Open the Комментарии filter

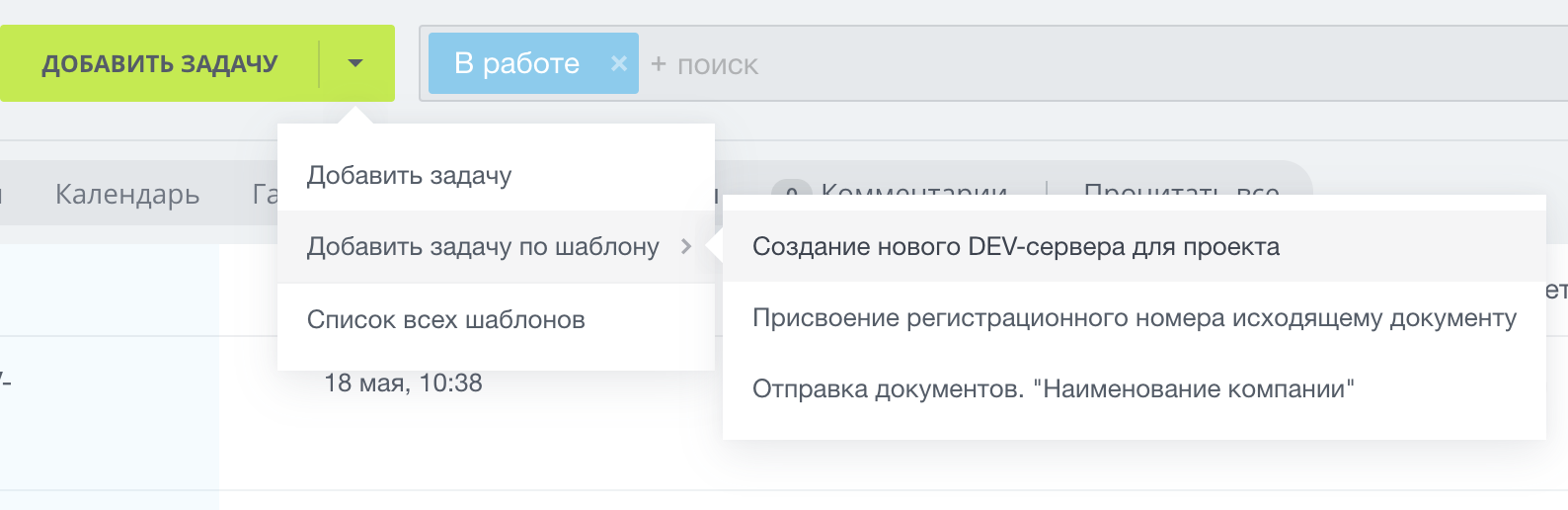[913, 191]
